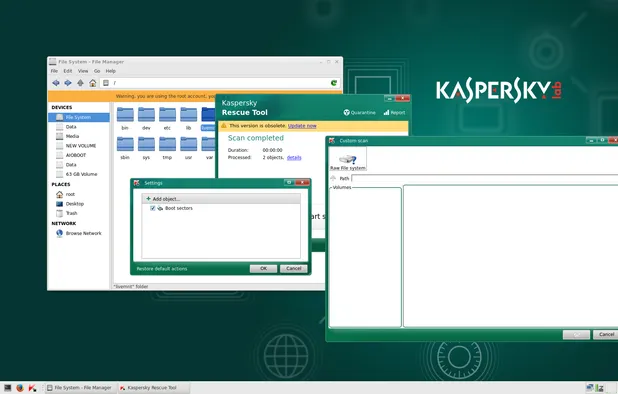The image size is (618, 394).
Task: Click the drive icon in the location bar
Action: point(106,83)
